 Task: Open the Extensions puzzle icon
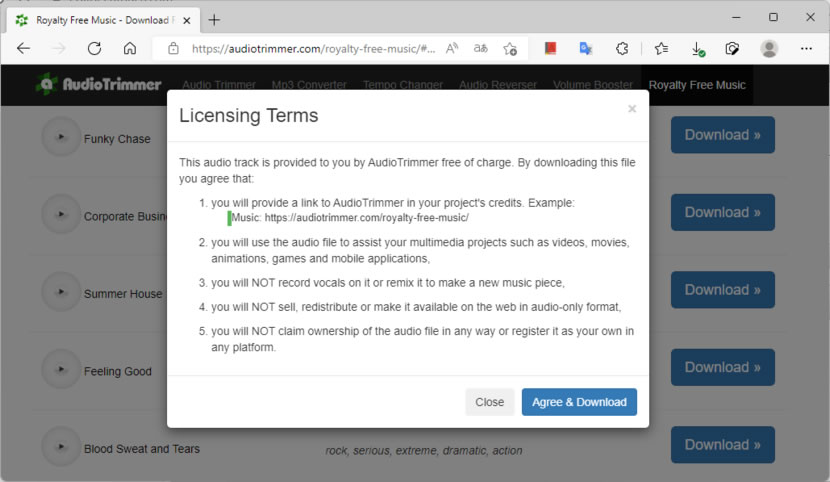tap(622, 49)
